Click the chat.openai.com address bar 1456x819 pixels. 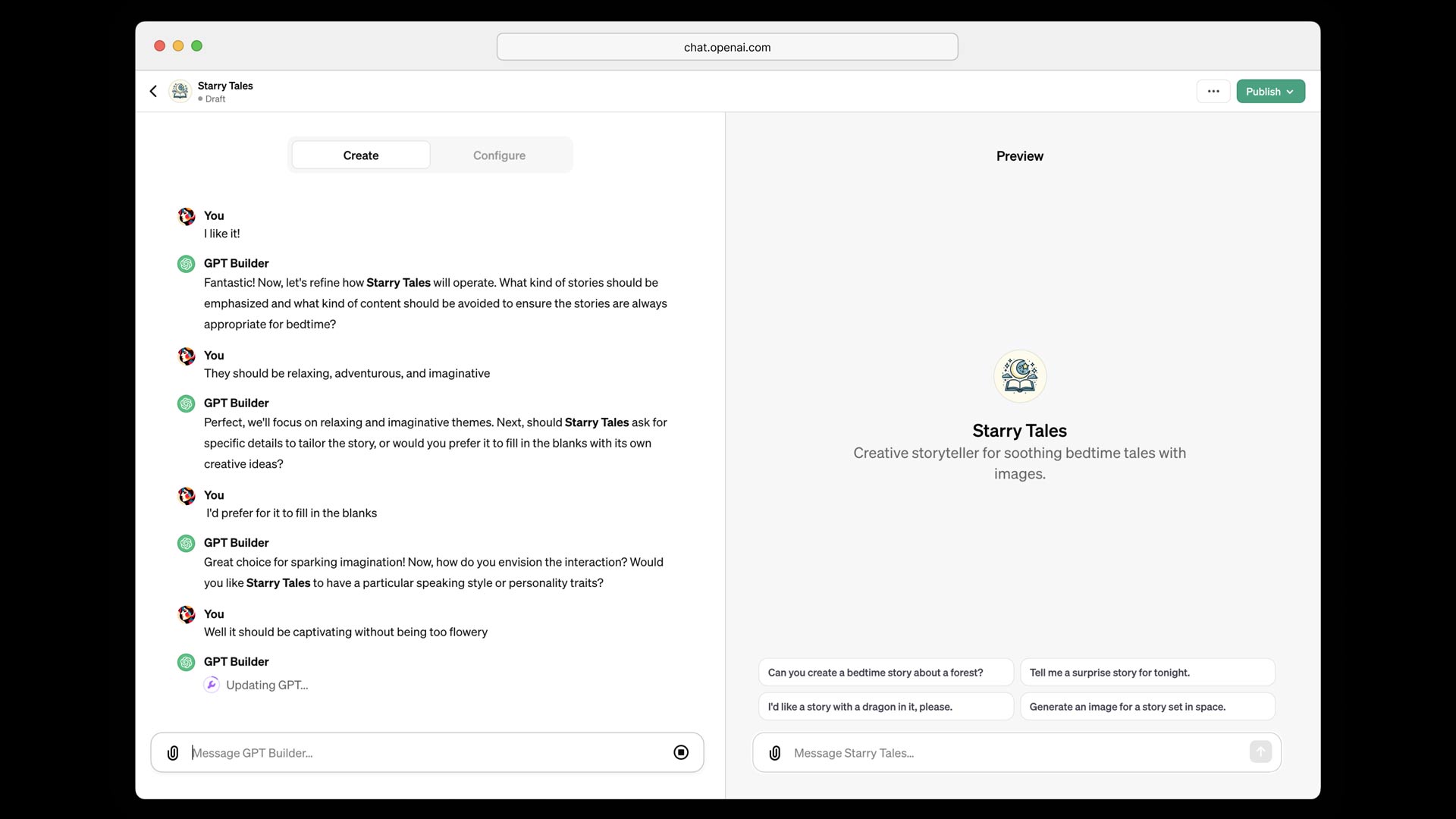tap(727, 46)
